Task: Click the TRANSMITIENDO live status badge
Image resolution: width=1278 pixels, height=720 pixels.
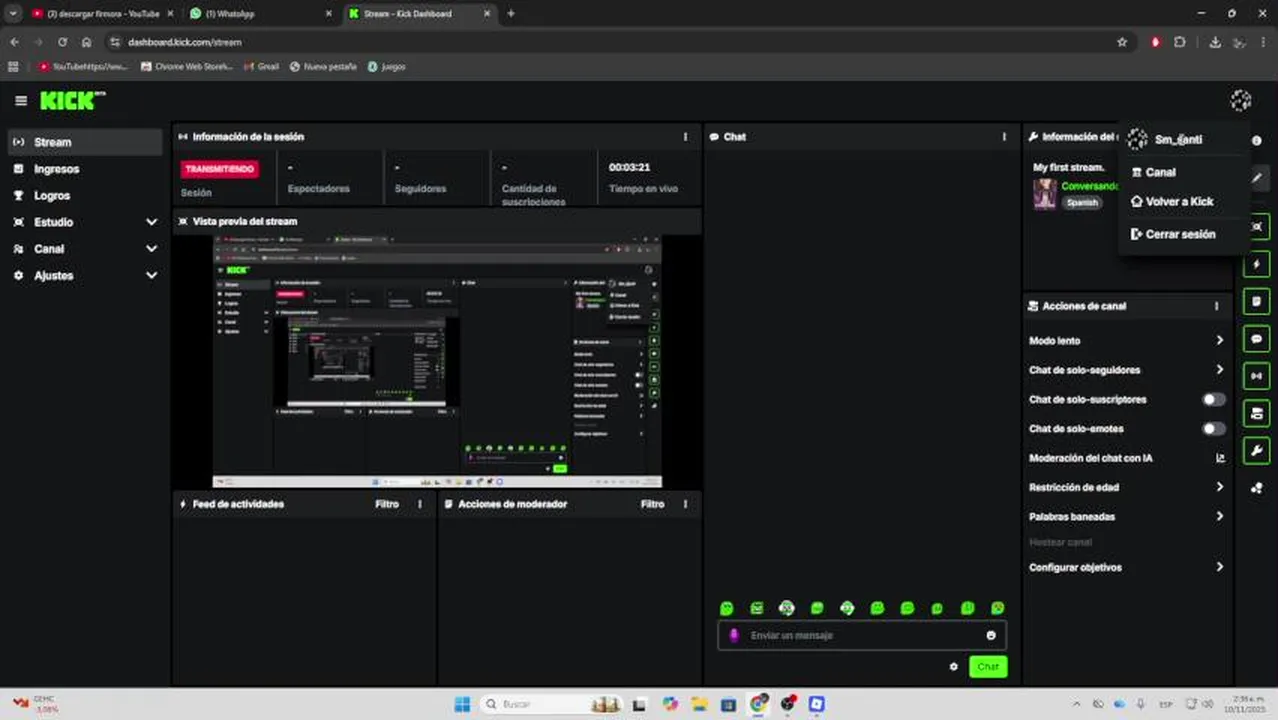Action: [x=220, y=169]
